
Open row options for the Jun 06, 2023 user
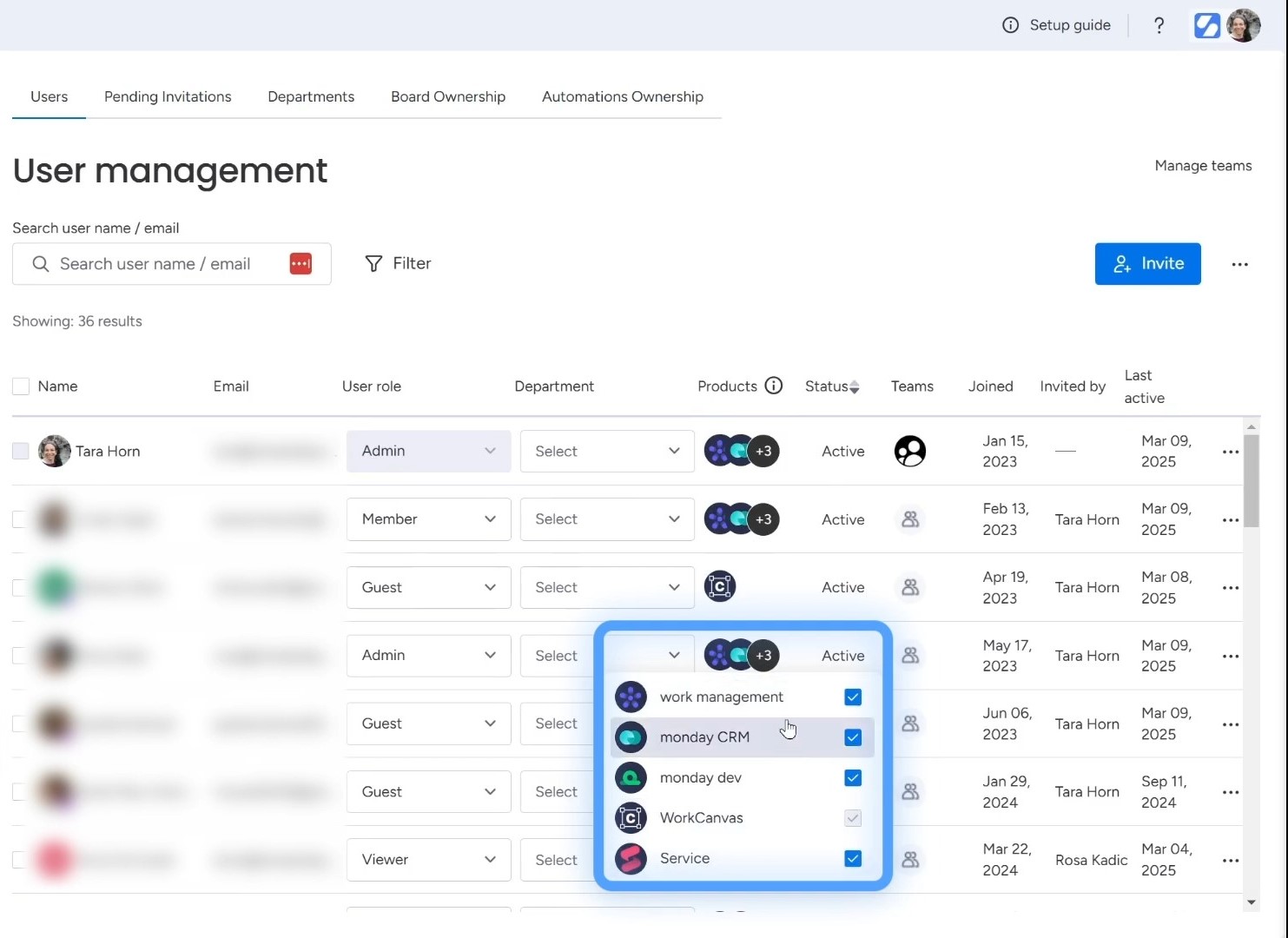point(1231,724)
